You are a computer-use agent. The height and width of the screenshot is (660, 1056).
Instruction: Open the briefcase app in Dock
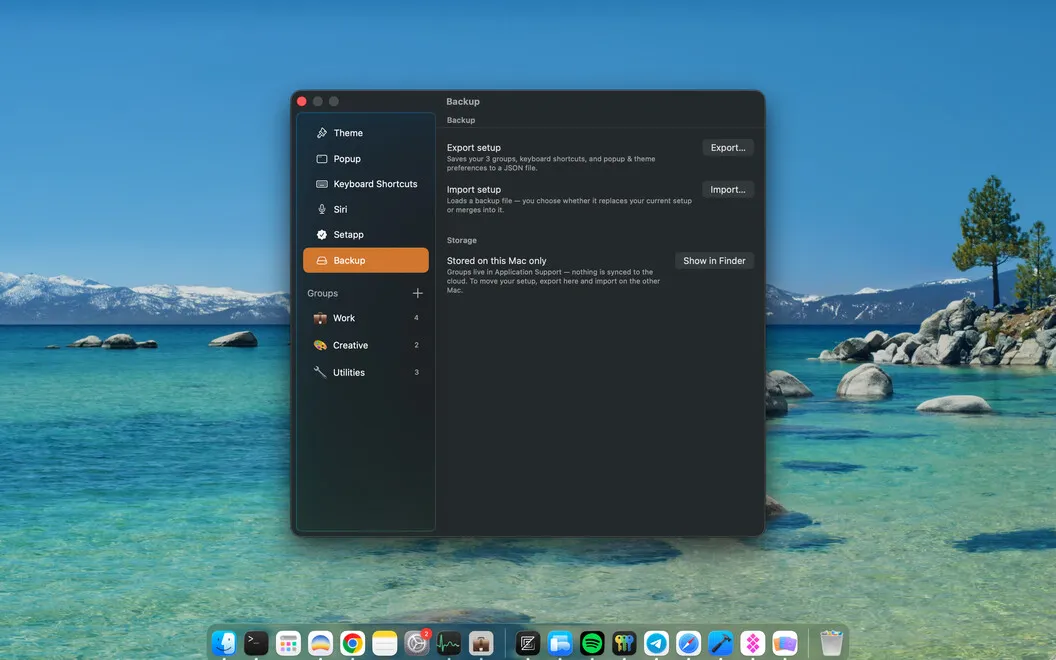point(481,643)
